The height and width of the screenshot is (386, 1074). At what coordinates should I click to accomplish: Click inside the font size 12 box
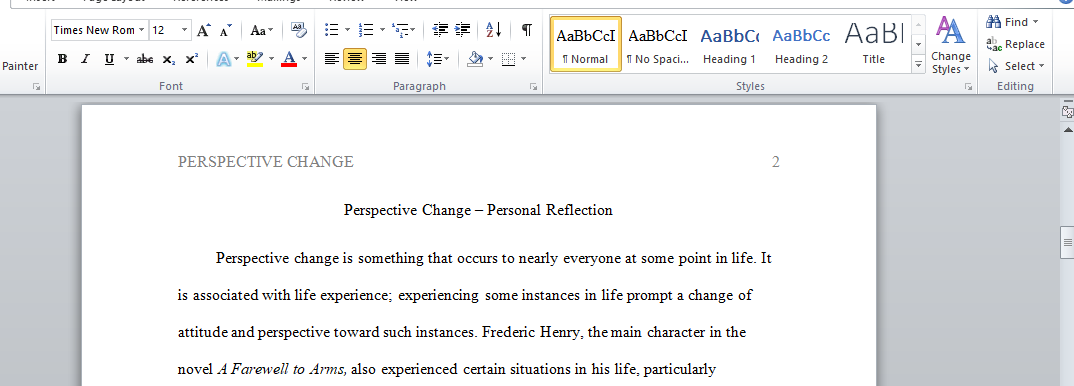164,30
